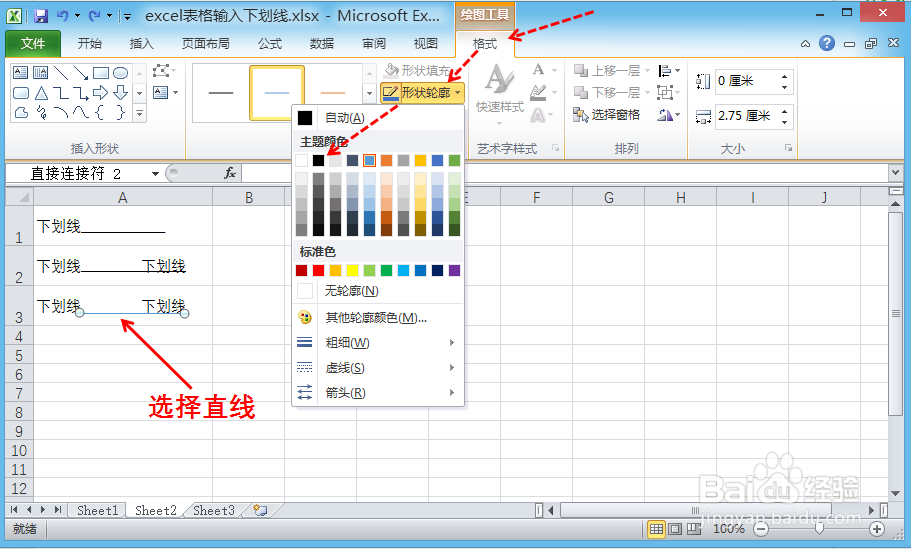Select the gray line shape style thumbnail
Viewport: 911px width, 549px height.
[x=221, y=93]
